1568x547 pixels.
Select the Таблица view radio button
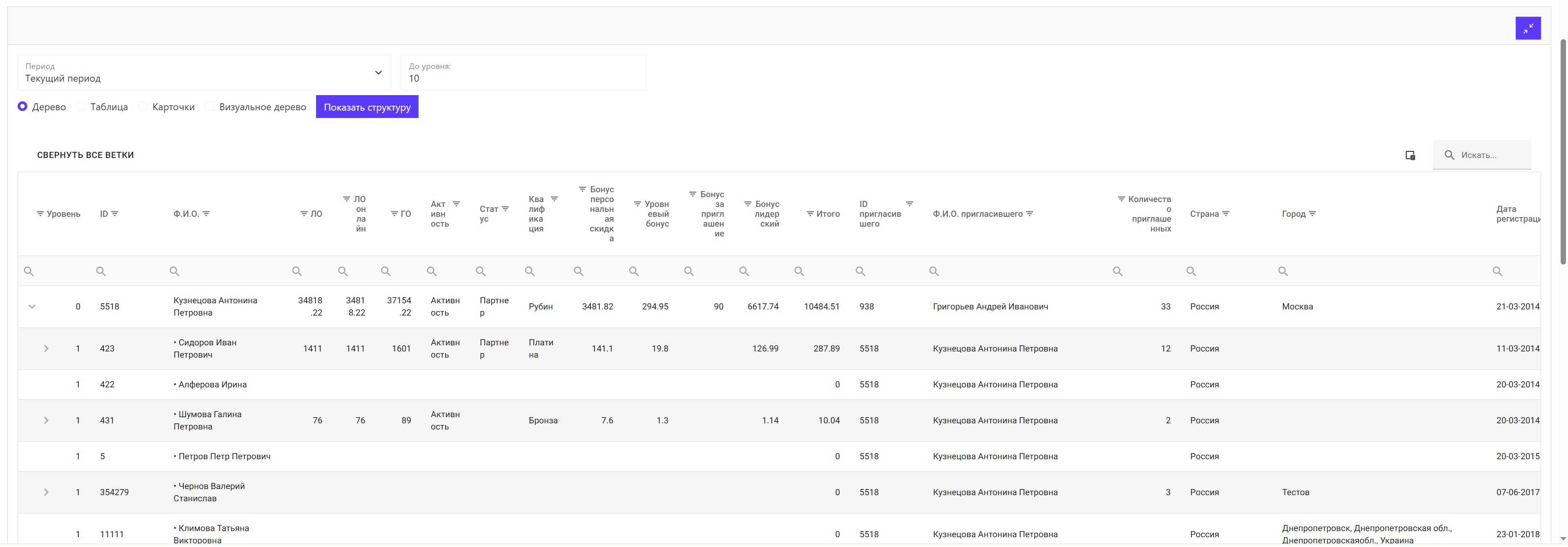pyautogui.click(x=81, y=107)
